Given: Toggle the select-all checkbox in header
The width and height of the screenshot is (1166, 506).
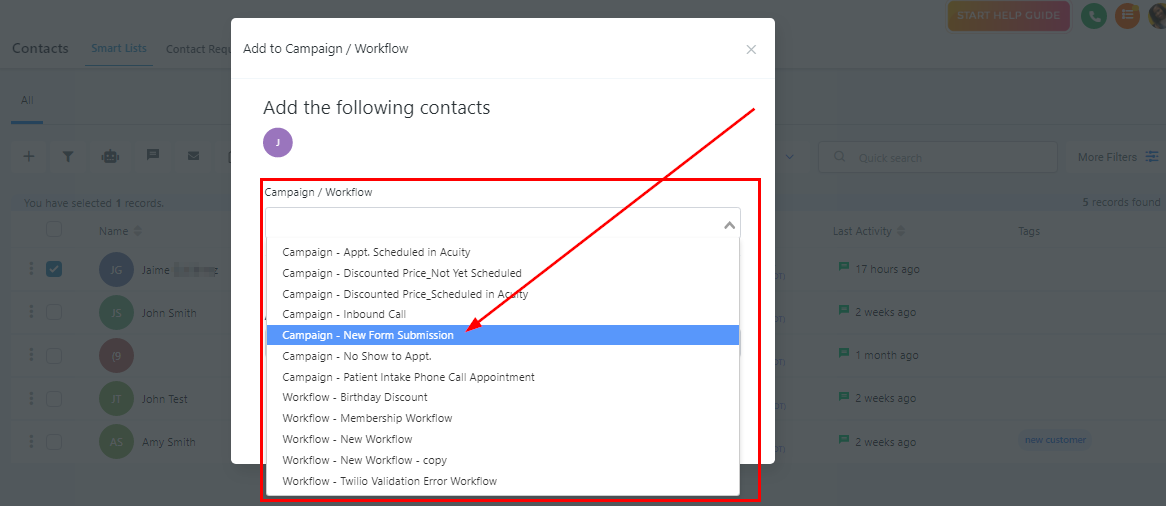Looking at the screenshot, I should [x=54, y=230].
